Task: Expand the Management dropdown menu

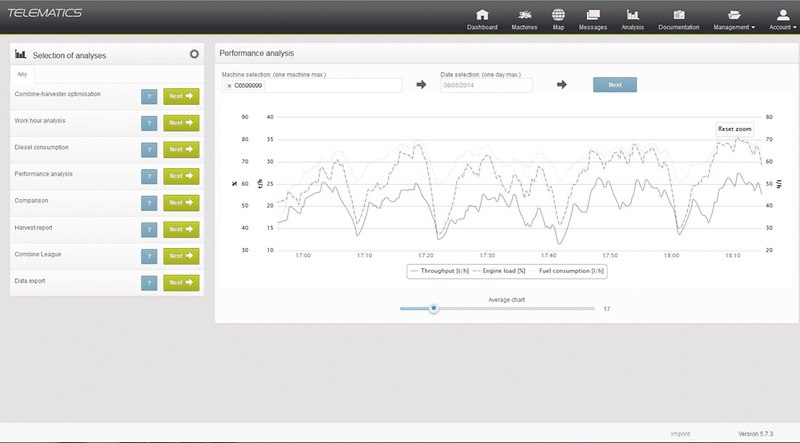Action: pyautogui.click(x=734, y=20)
